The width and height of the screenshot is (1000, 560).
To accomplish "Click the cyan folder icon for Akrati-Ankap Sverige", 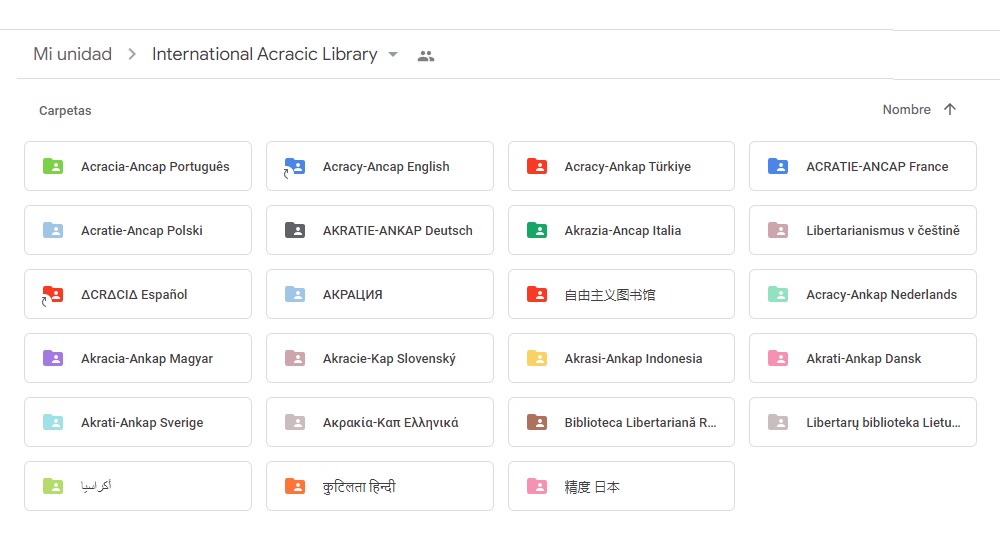I will point(53,422).
